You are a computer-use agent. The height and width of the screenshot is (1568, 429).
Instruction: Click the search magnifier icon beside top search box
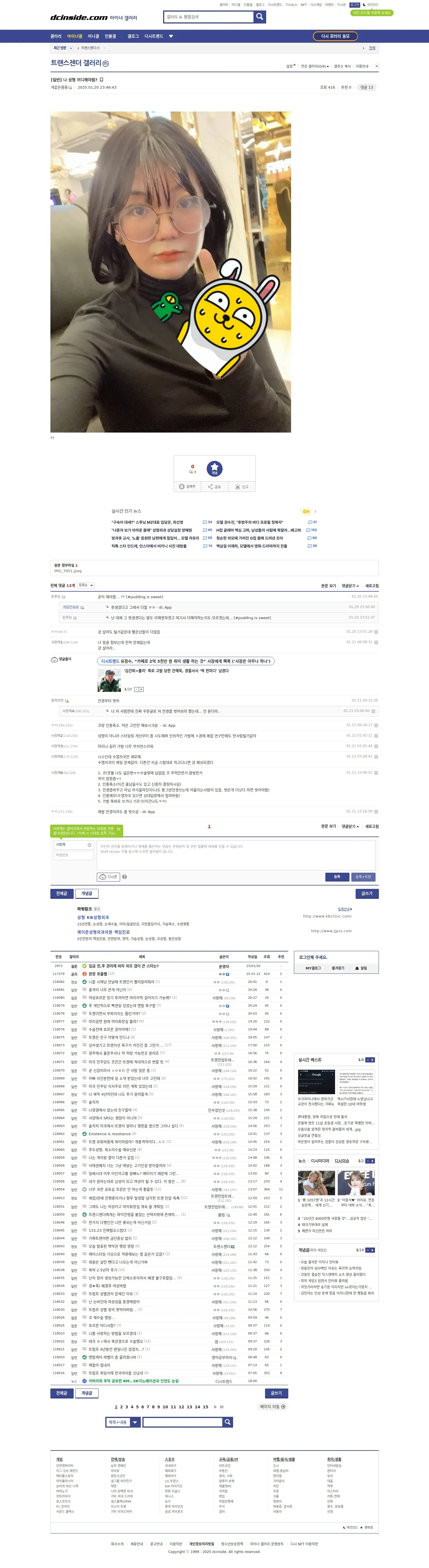pos(260,16)
